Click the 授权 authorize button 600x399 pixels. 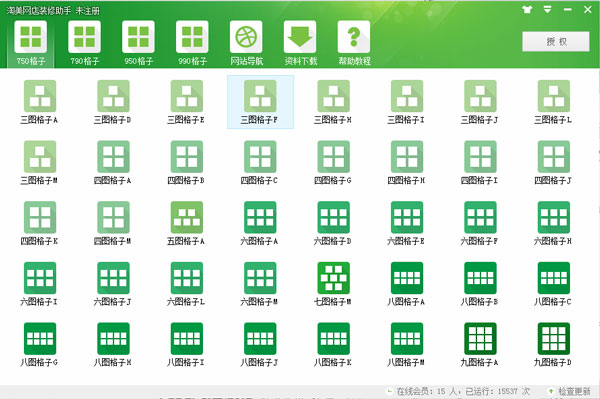(556, 41)
